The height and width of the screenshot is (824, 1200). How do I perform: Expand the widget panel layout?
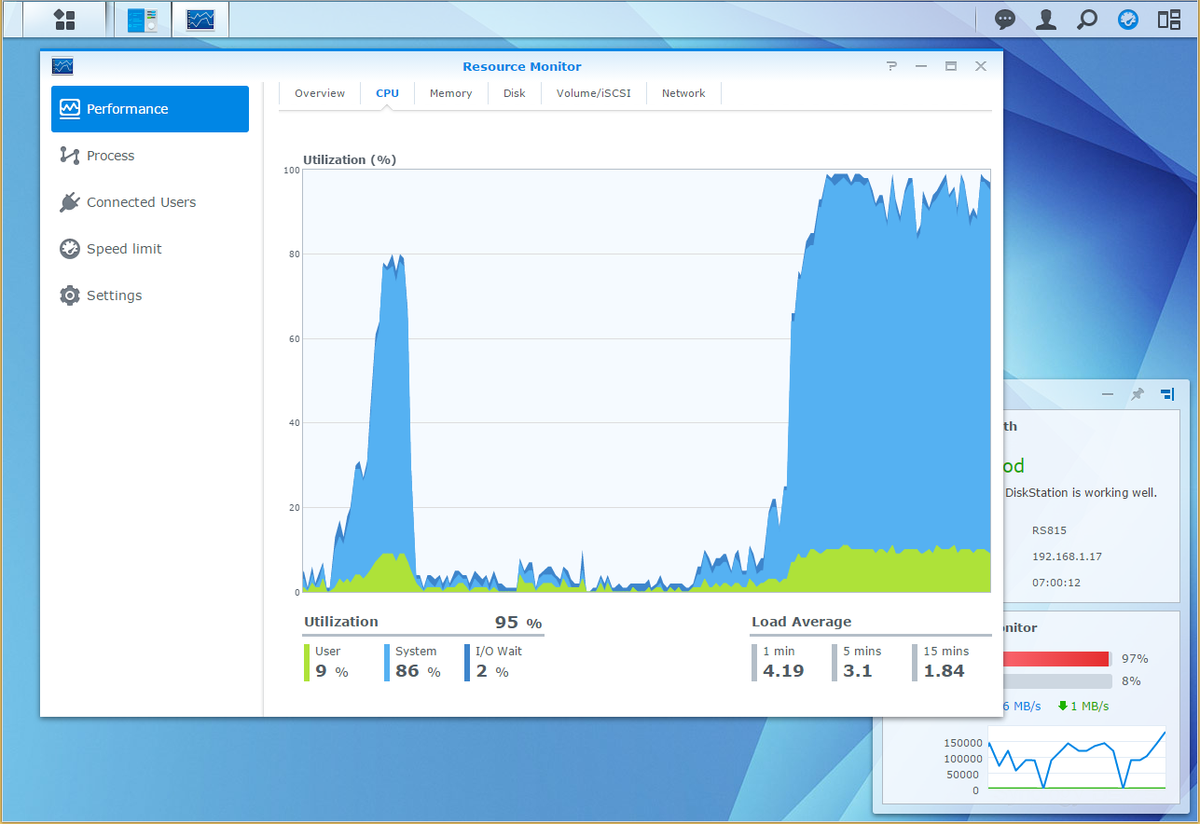pos(1167,394)
